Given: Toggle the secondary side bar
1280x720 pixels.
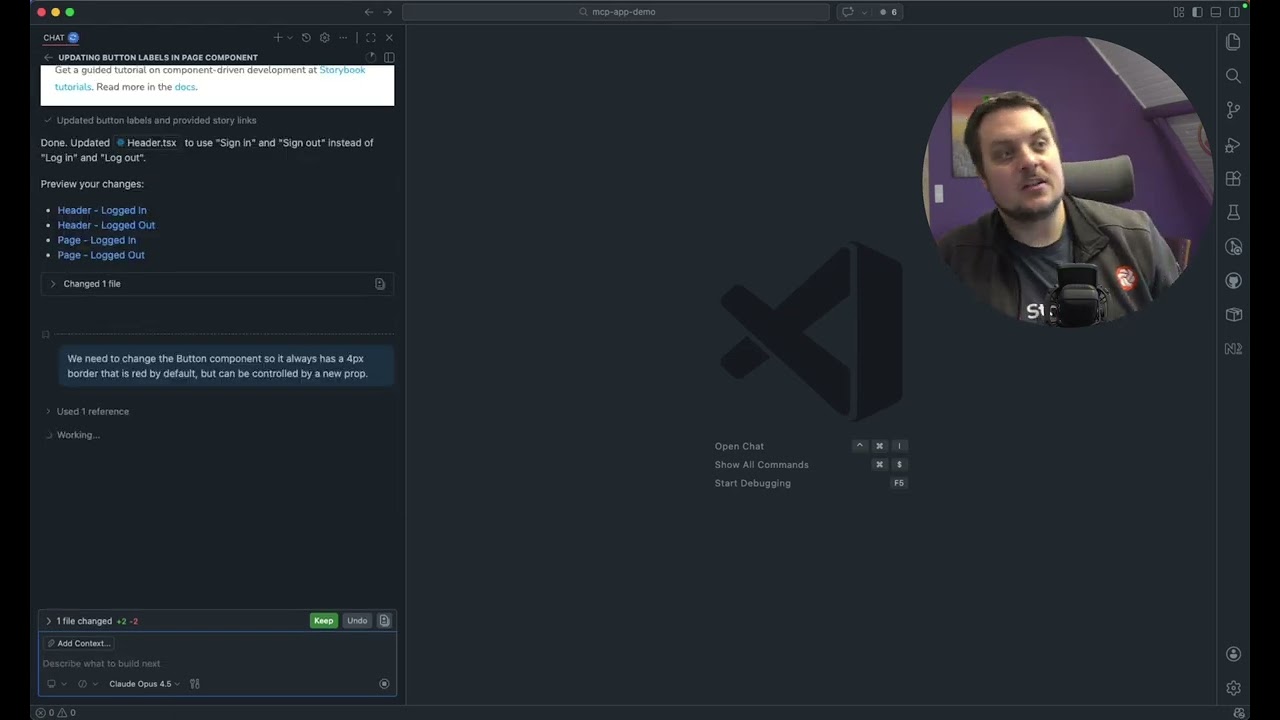Looking at the screenshot, I should (x=1197, y=12).
